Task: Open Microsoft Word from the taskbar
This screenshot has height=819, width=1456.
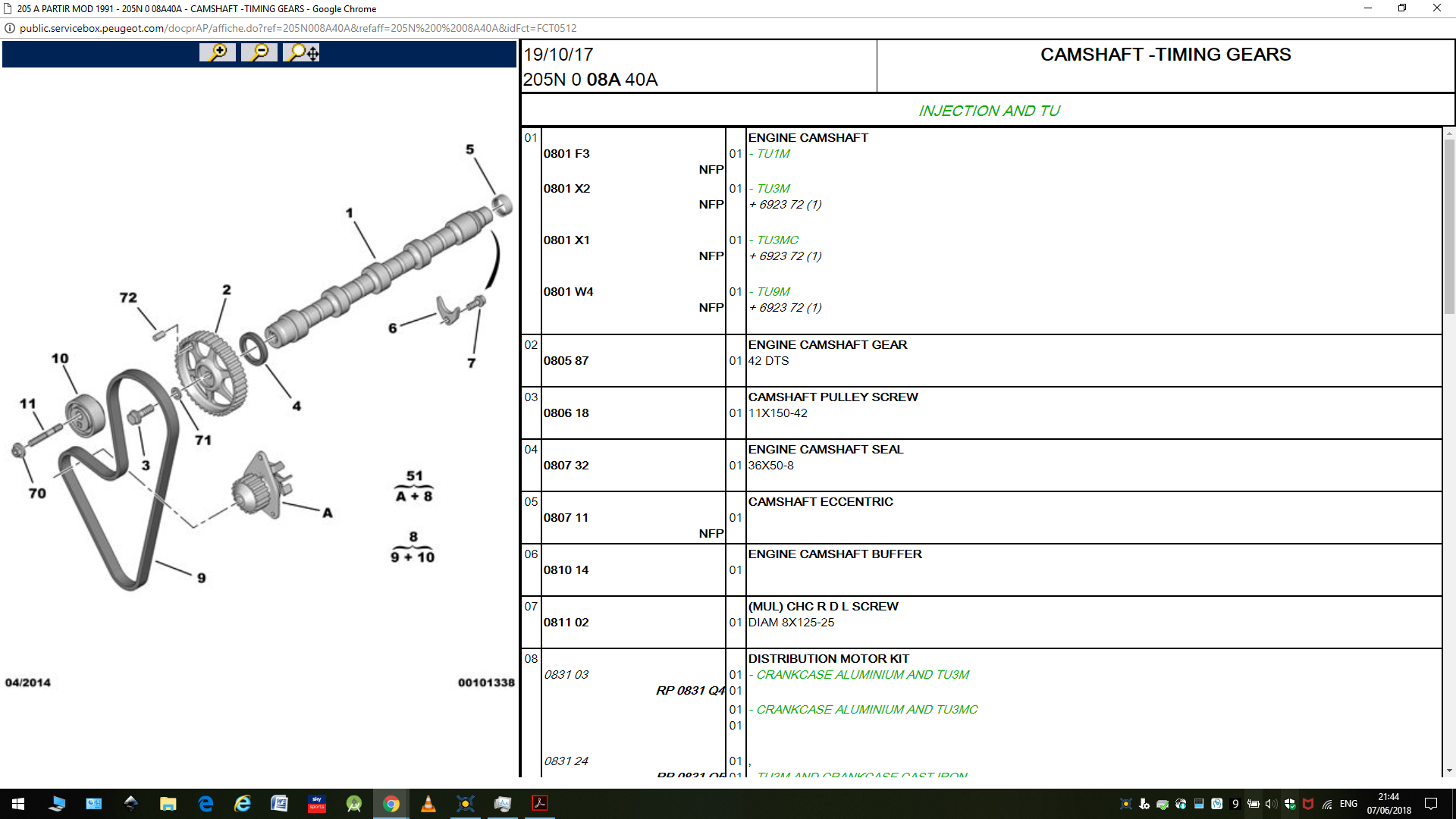Action: pyautogui.click(x=280, y=804)
